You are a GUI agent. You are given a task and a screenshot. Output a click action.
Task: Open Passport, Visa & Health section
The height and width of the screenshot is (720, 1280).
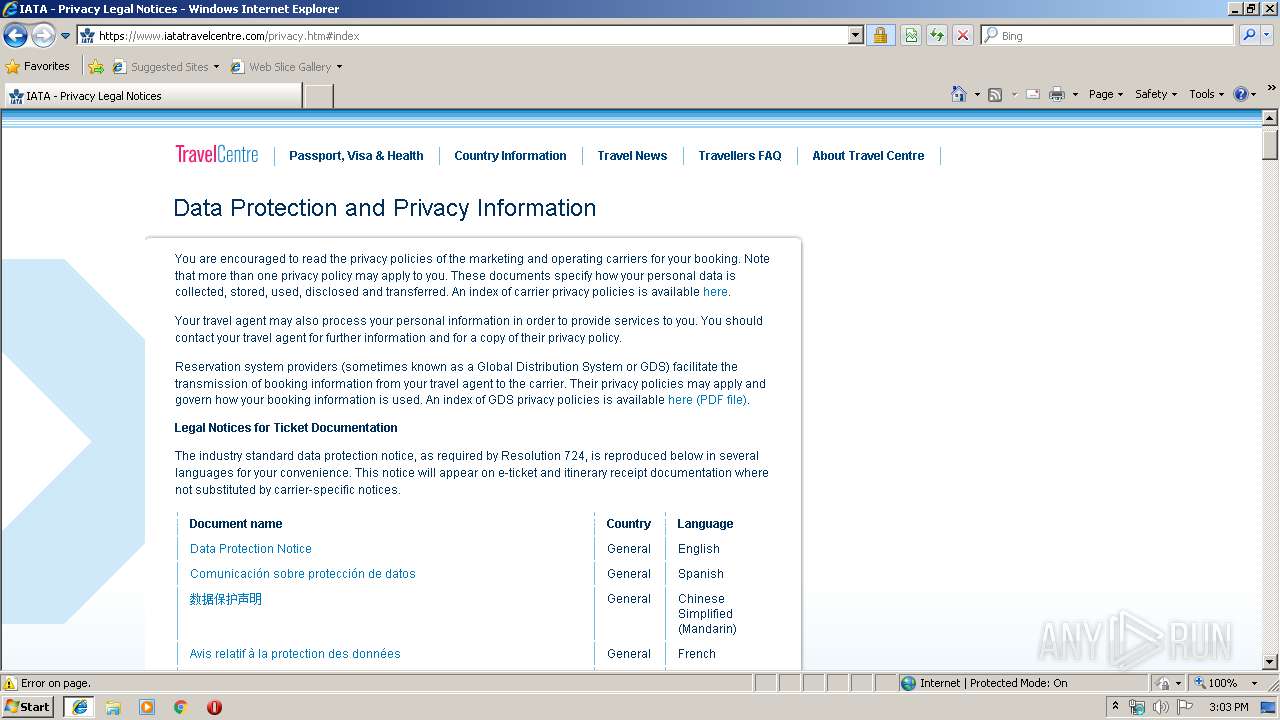356,156
